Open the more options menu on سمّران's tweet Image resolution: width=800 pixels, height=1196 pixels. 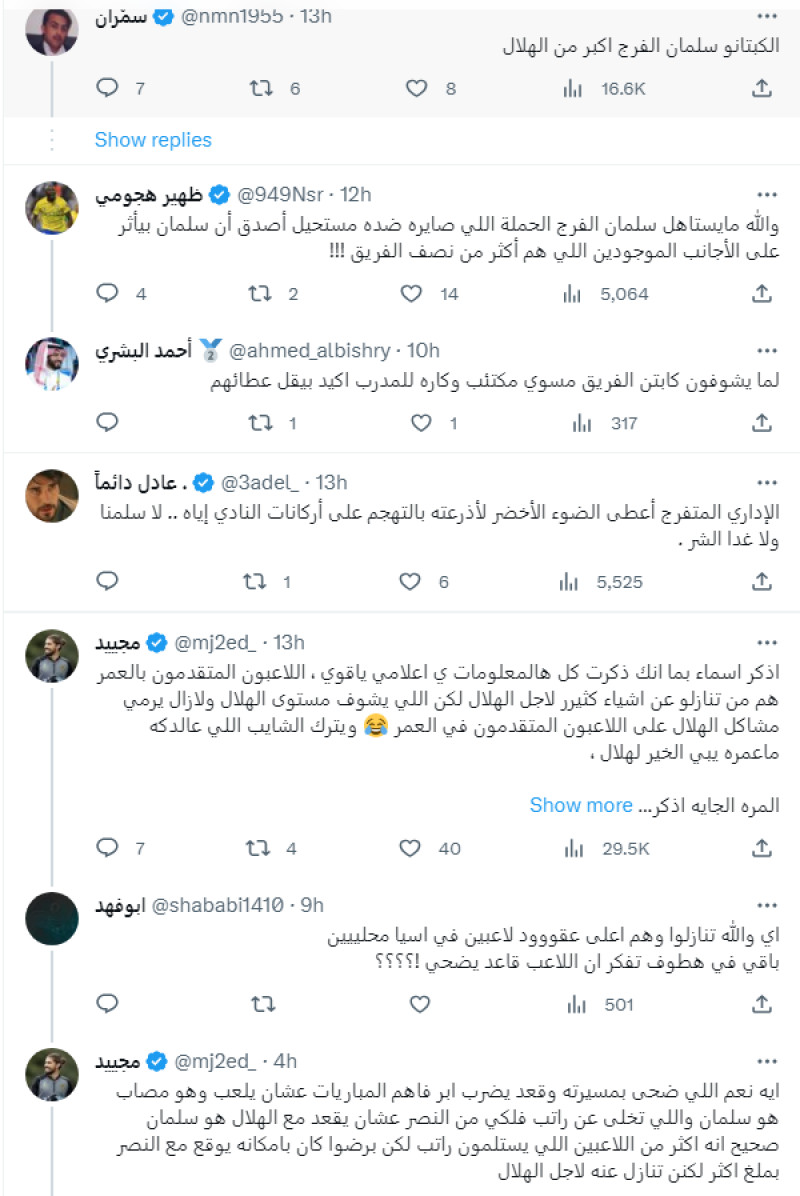tap(769, 15)
